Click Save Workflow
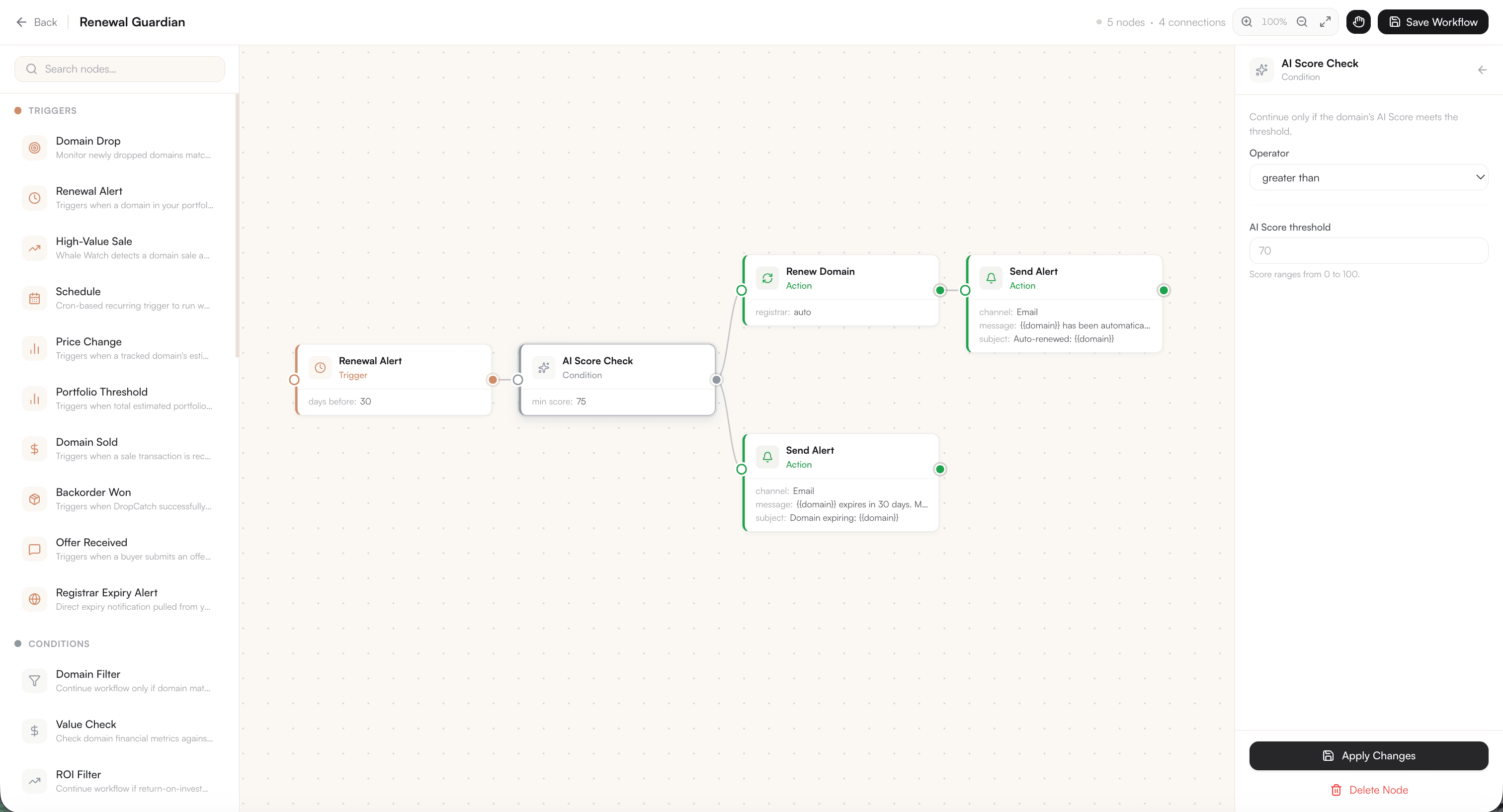The height and width of the screenshot is (812, 1503). pyautogui.click(x=1433, y=21)
